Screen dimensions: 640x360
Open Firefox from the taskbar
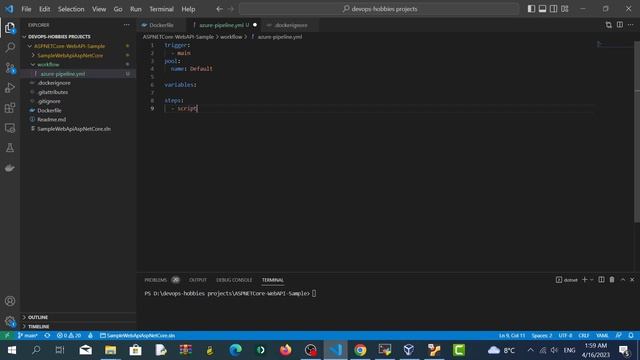click(x=286, y=350)
